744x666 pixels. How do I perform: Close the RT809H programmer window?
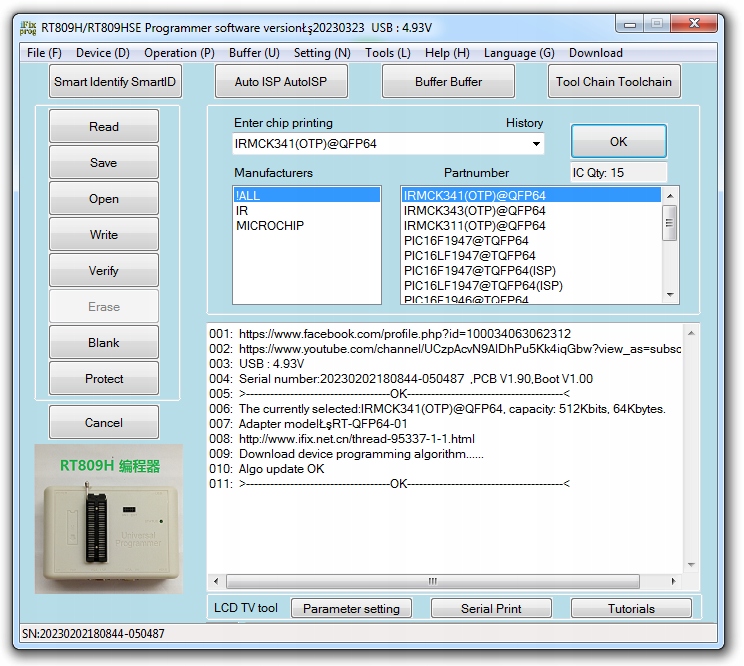[694, 24]
